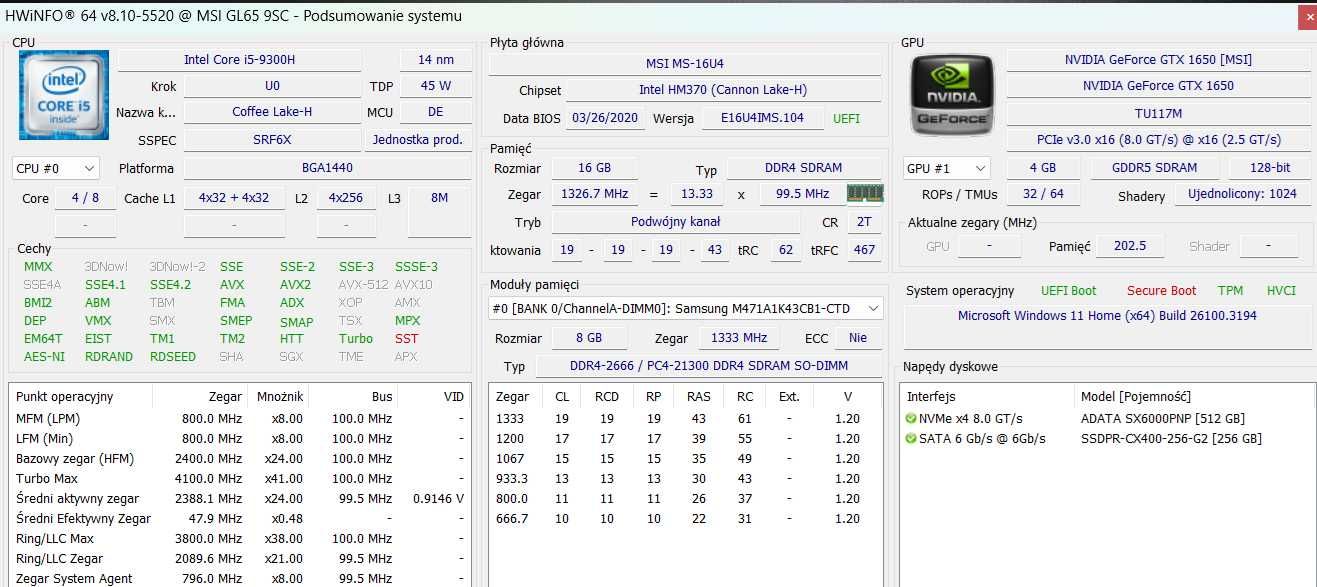
Task: Click the 128-bit bus width field
Action: pyautogui.click(x=1269, y=168)
